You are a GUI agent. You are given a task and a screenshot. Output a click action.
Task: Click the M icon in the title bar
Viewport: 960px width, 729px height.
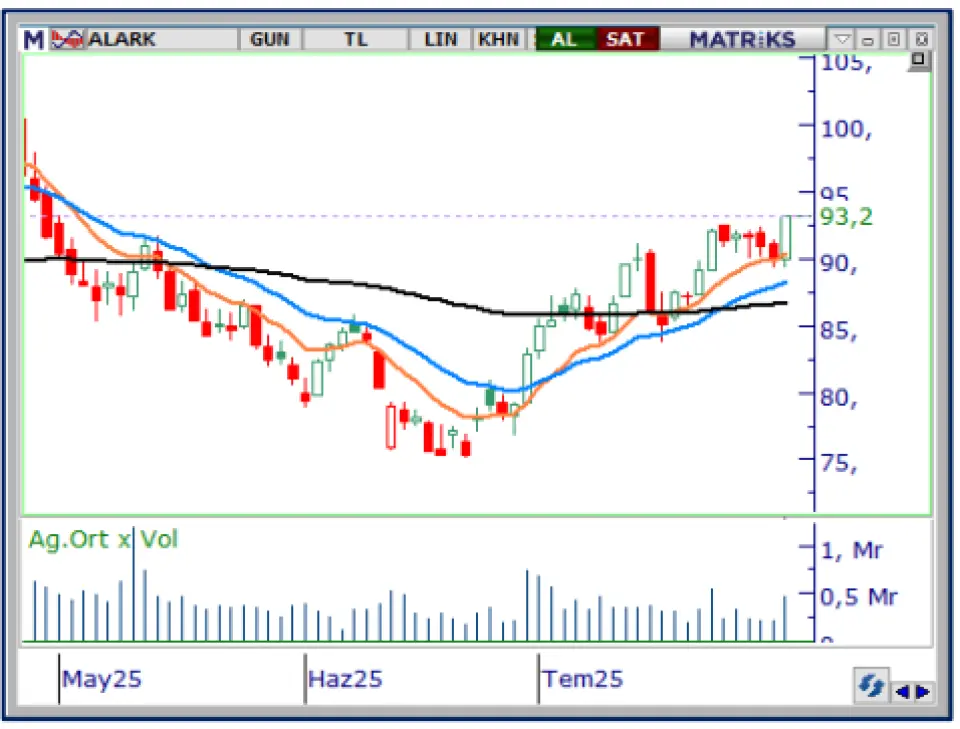[33, 40]
